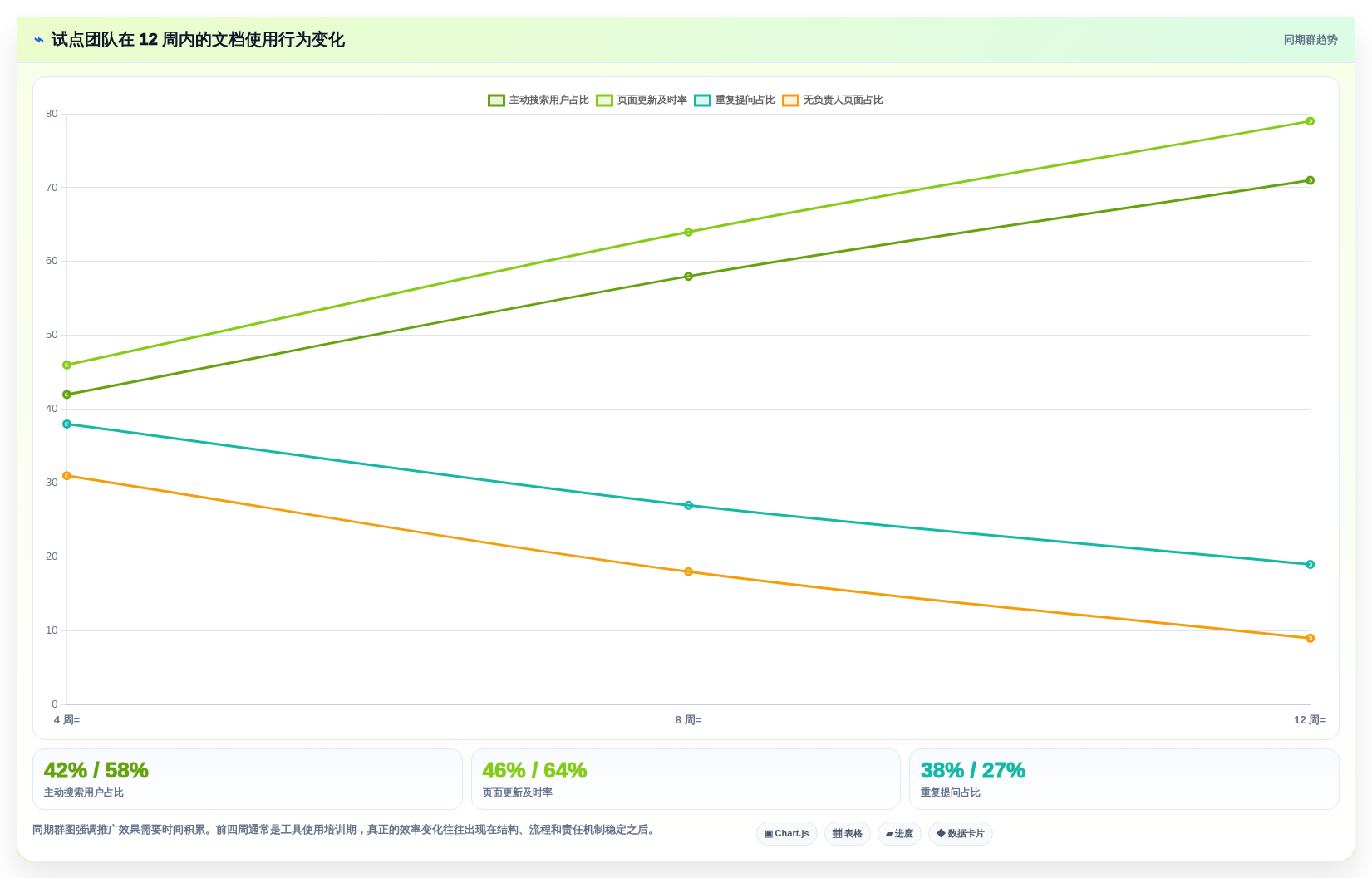1372x878 pixels.
Task: Click the 页面更新及时率 caption under 46% / 64%
Action: 518,792
